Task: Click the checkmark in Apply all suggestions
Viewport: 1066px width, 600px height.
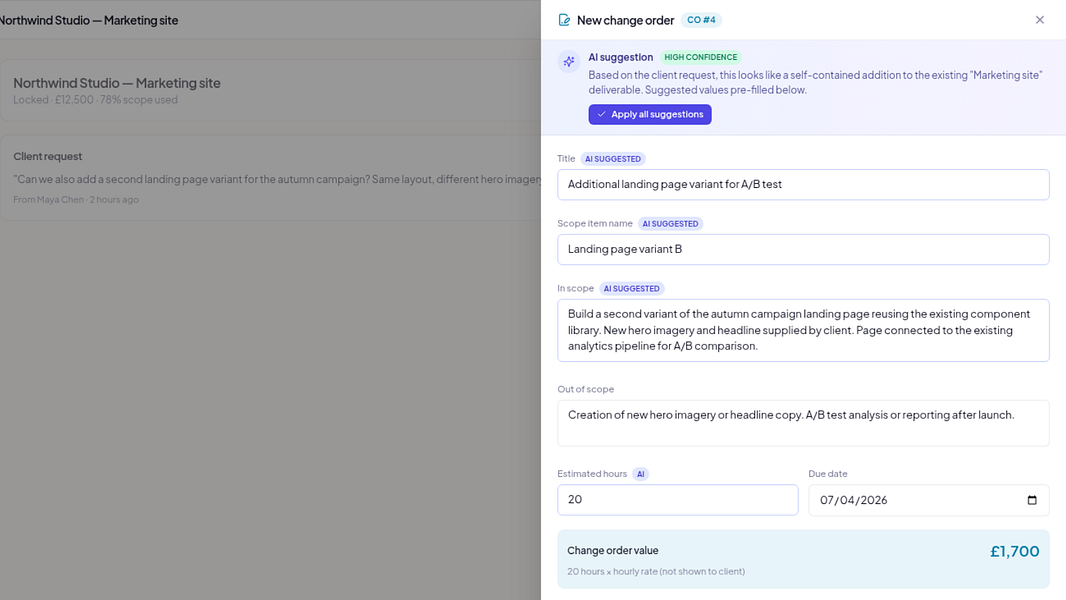Action: tap(601, 114)
